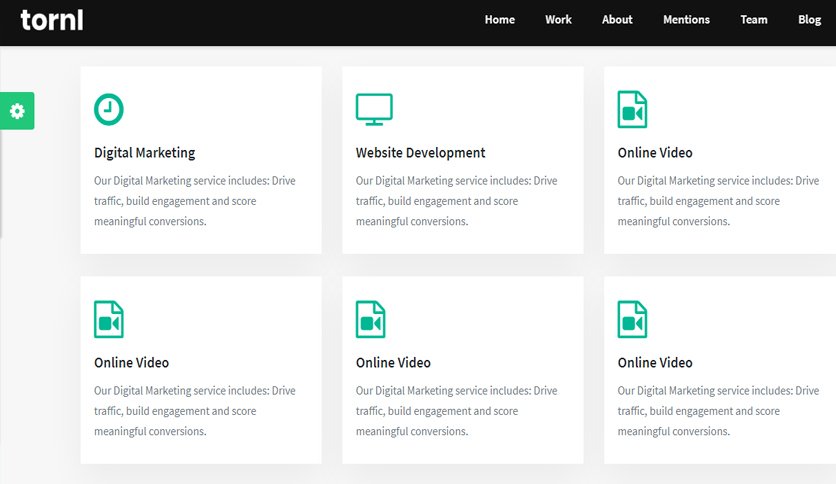Click the Online Video heading beside Website Development
Screen dimensions: 836x484
coord(655,153)
